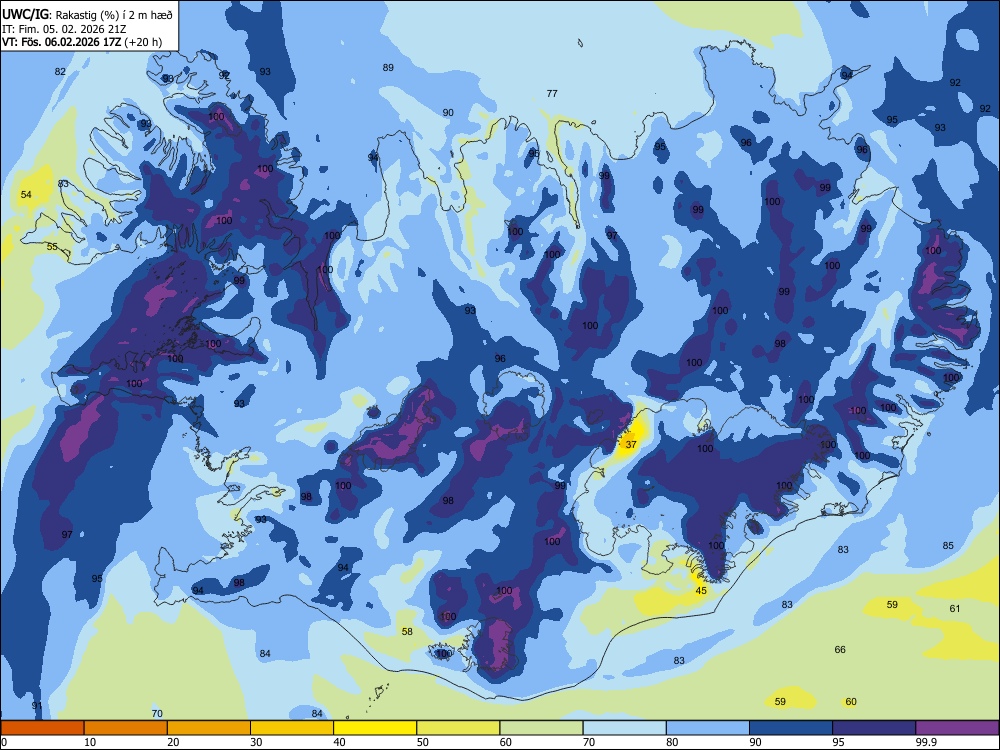This screenshot has width=1000, height=750.
Task: Click the legend tick label 80
Action: click(672, 742)
